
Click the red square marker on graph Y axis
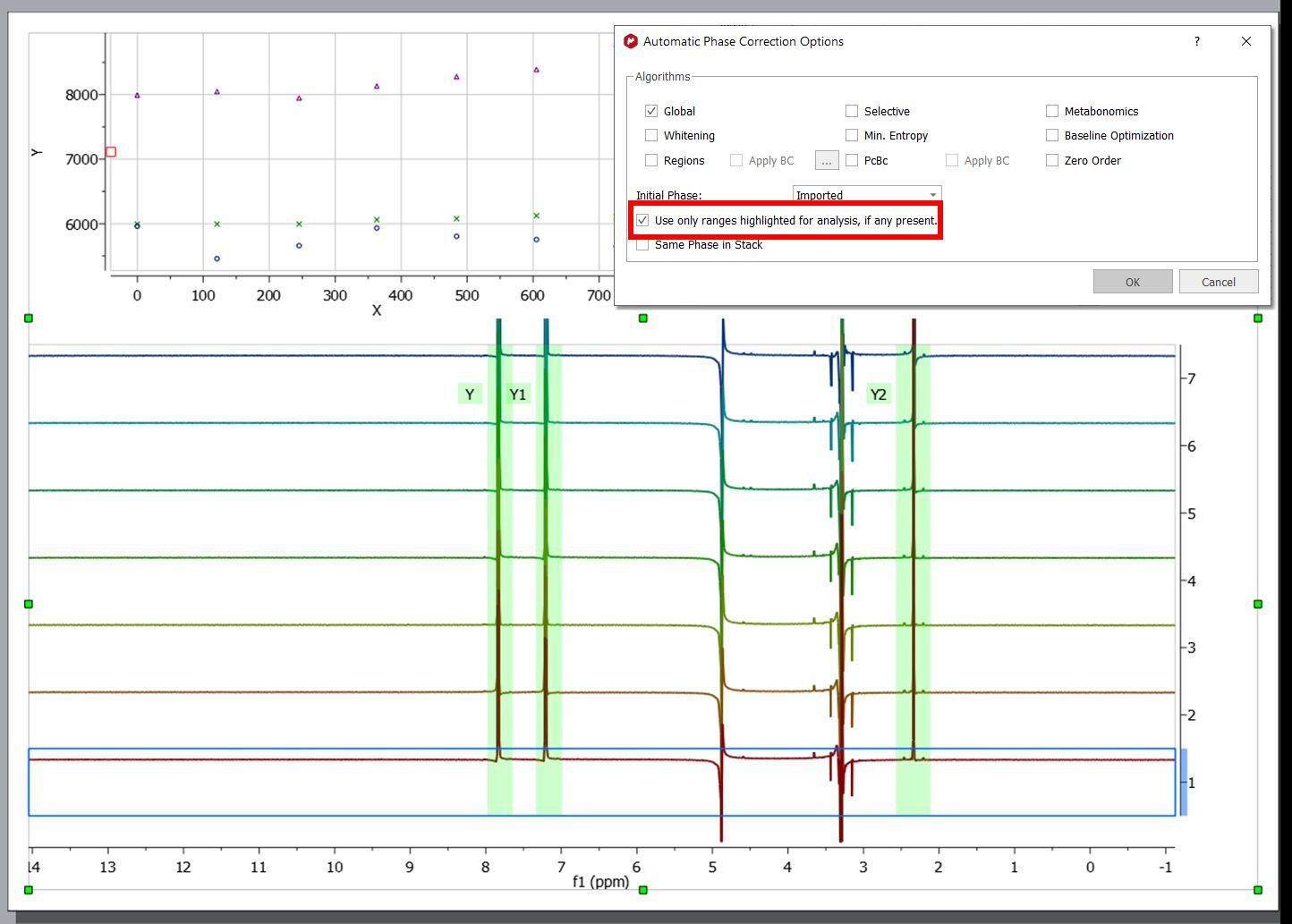click(111, 152)
